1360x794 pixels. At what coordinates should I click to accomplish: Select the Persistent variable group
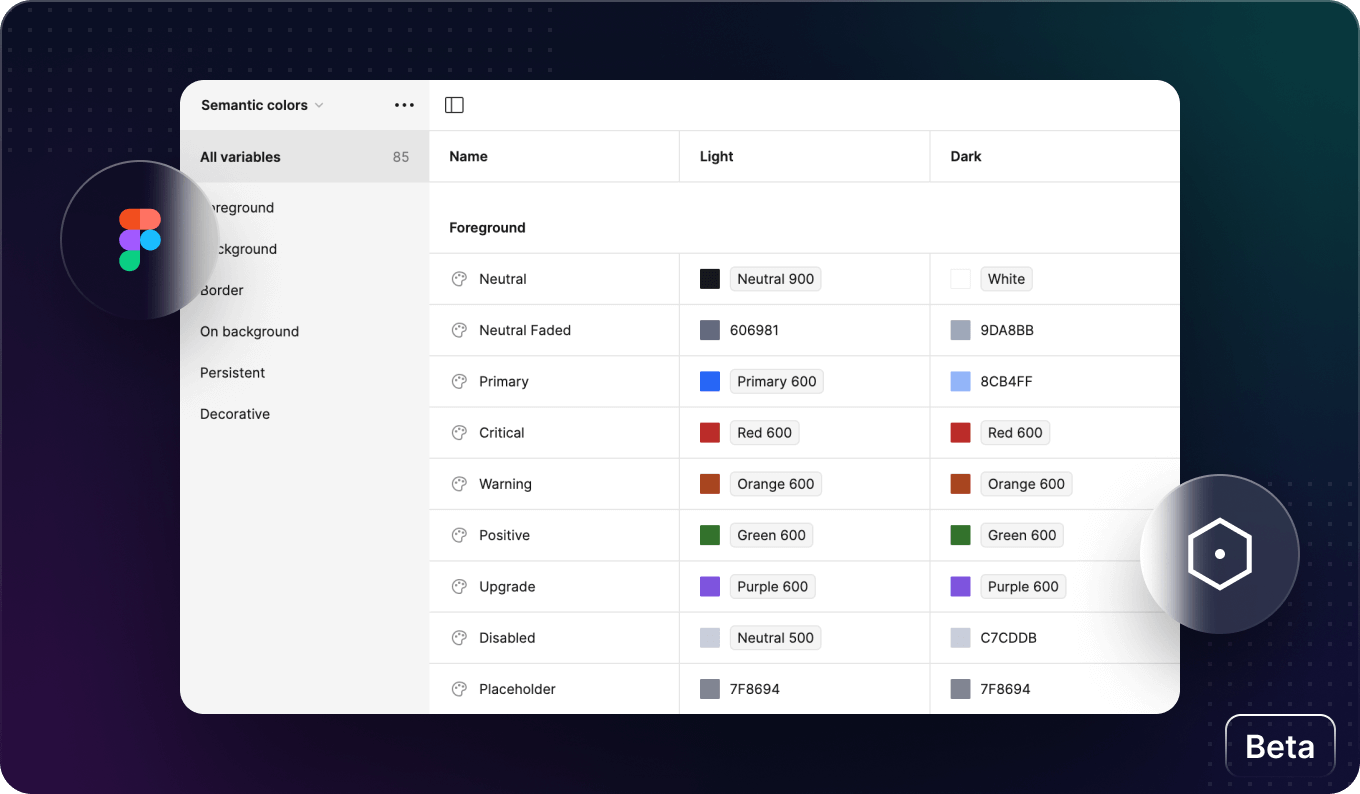(x=232, y=372)
